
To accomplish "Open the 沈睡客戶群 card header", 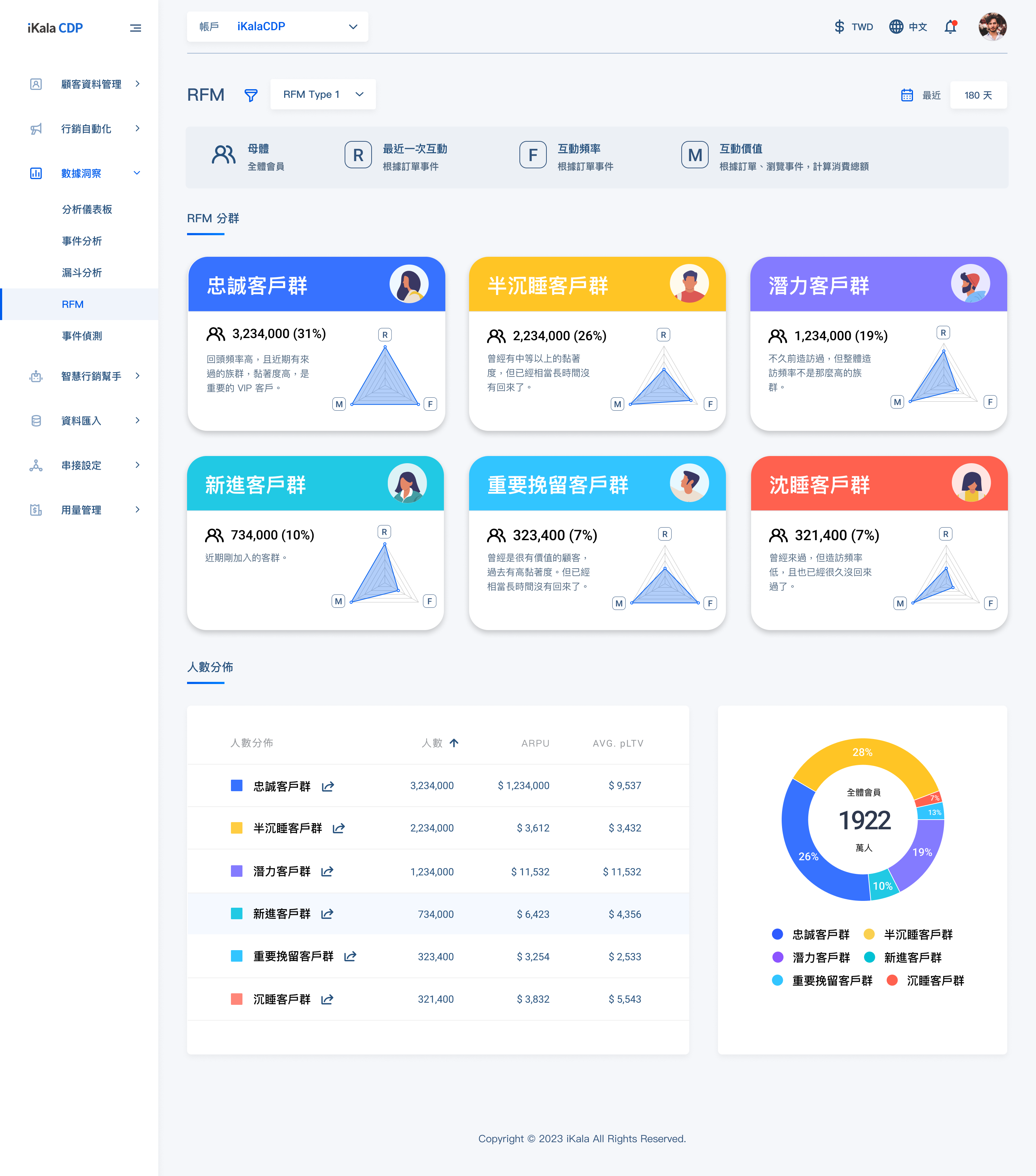I will 879,484.
